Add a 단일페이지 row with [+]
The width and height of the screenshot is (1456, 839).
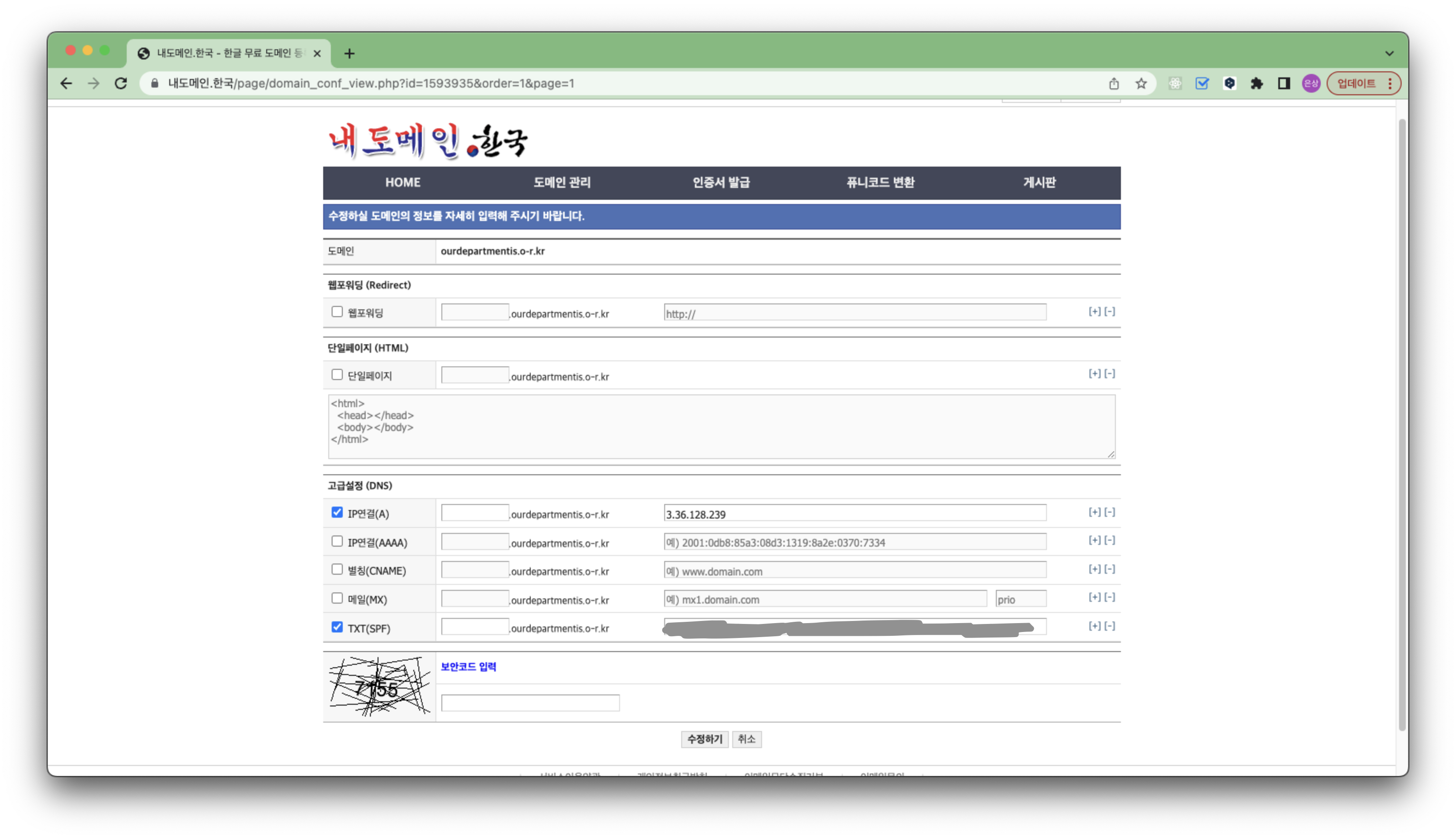(1094, 374)
